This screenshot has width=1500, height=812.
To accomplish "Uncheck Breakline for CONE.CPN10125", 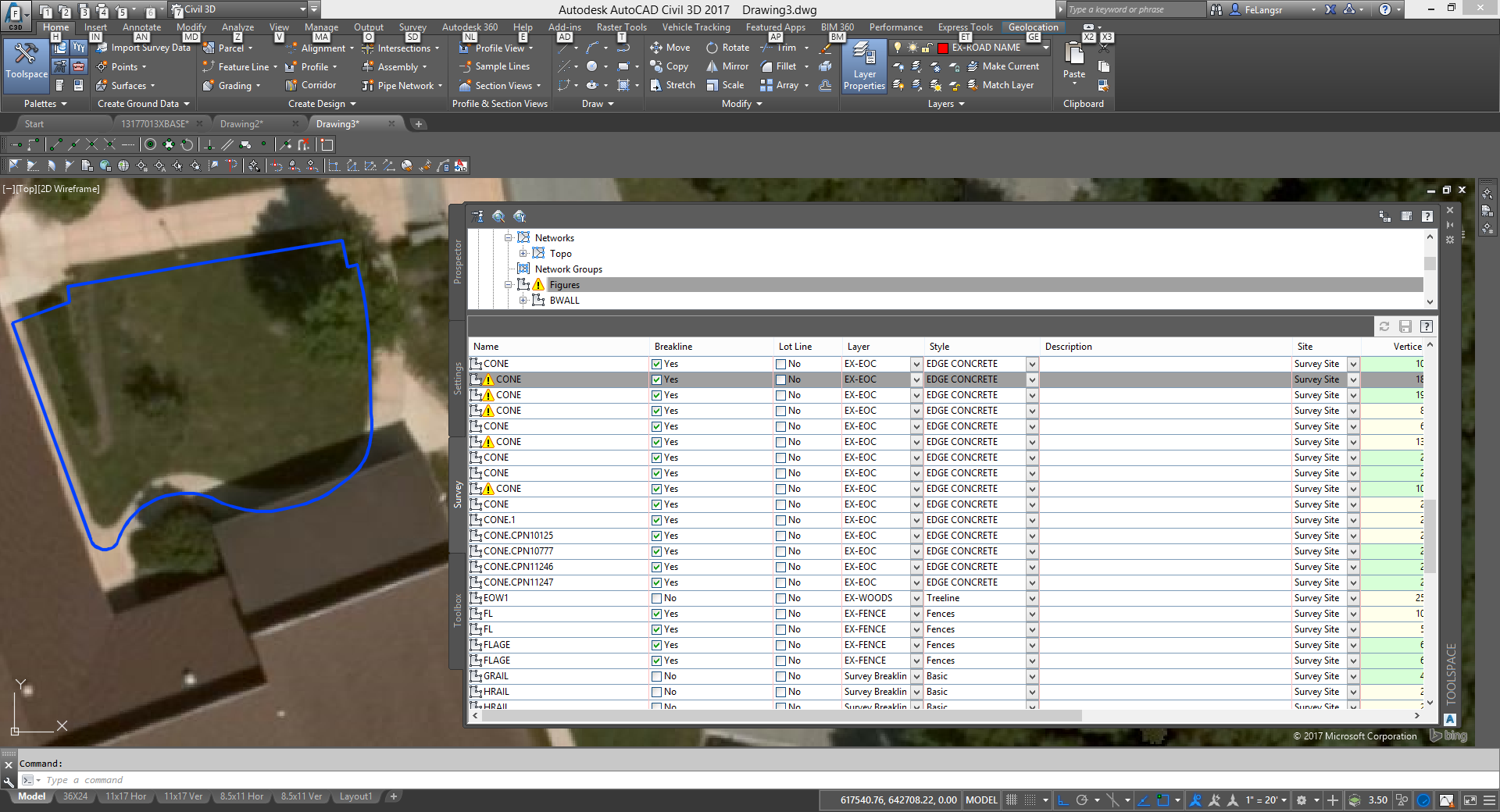I will coord(656,536).
